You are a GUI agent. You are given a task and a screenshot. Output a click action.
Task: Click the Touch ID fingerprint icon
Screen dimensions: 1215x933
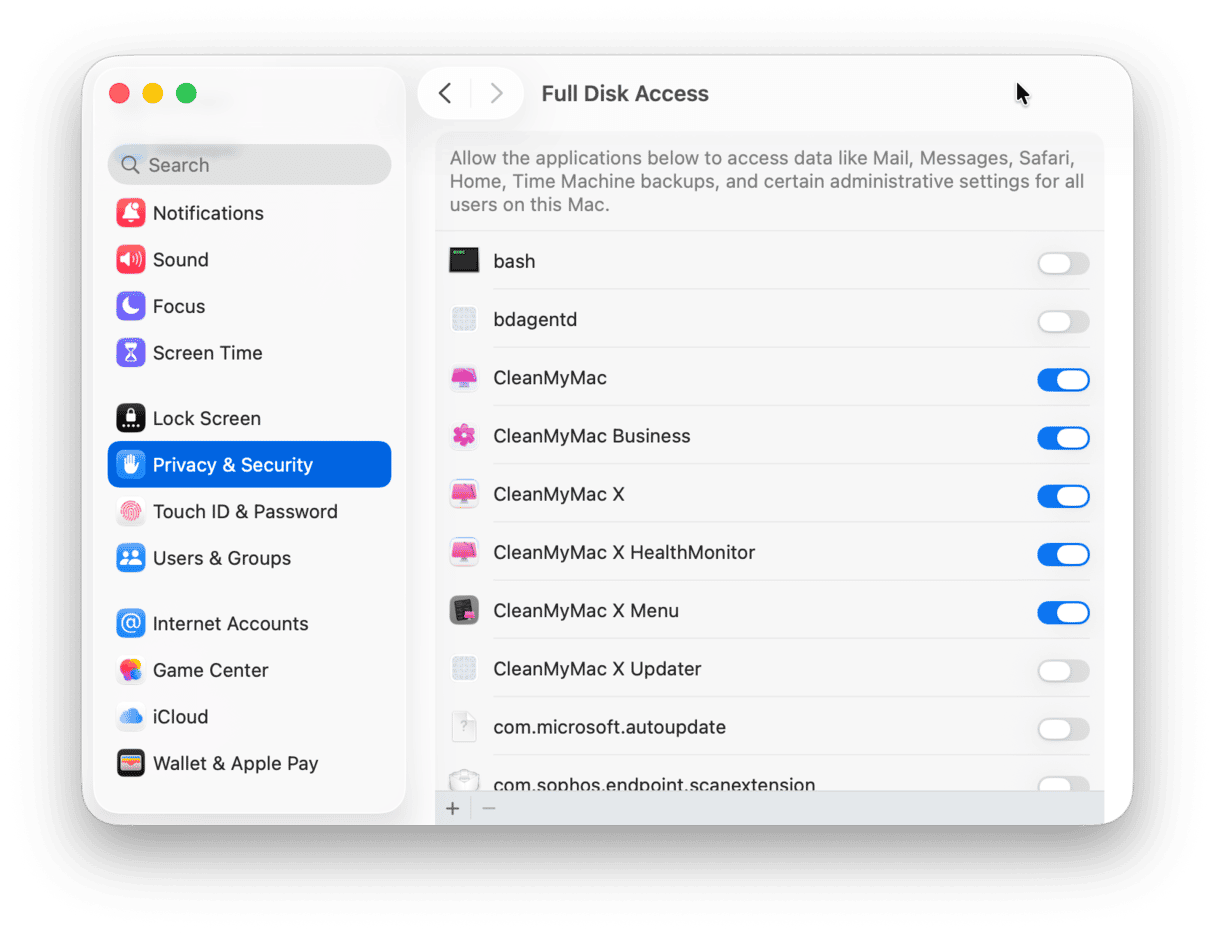point(131,511)
